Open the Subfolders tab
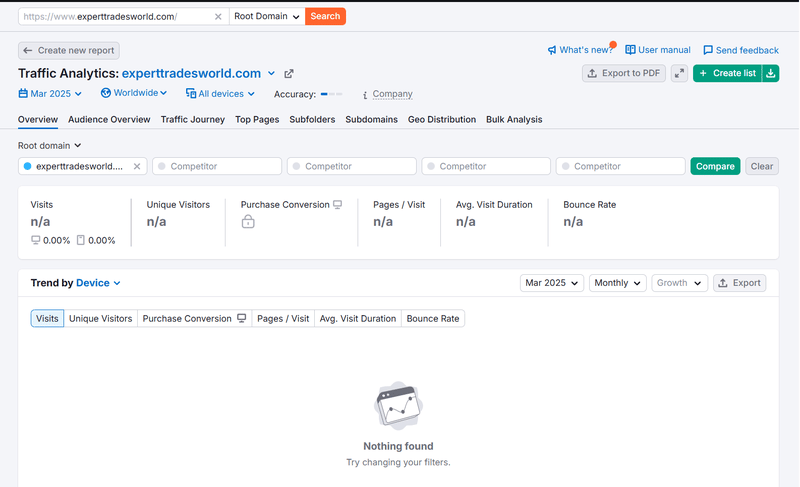800x487 pixels. (312, 119)
